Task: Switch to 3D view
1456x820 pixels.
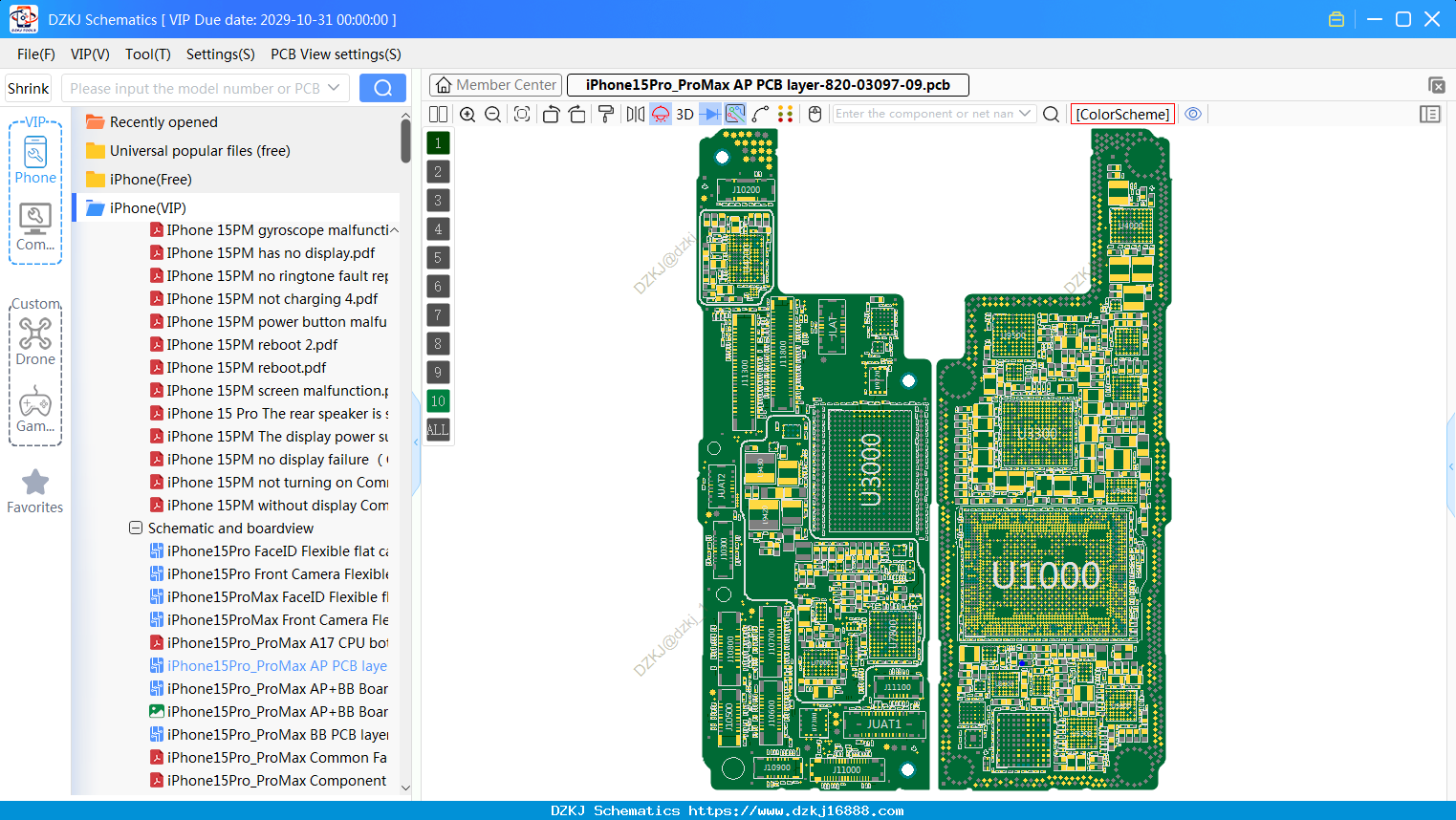Action: (x=685, y=115)
